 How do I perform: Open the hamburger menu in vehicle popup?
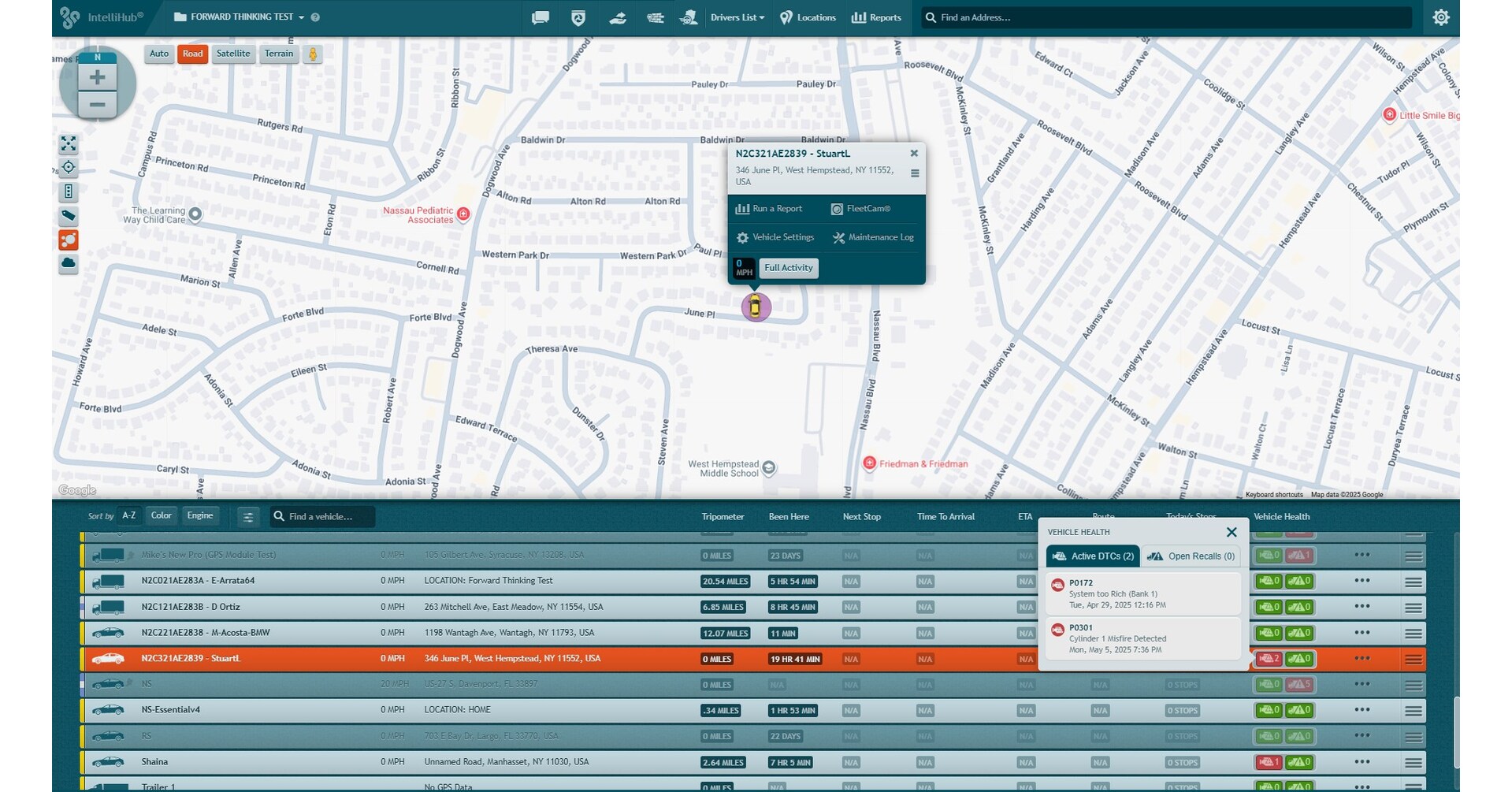(914, 173)
